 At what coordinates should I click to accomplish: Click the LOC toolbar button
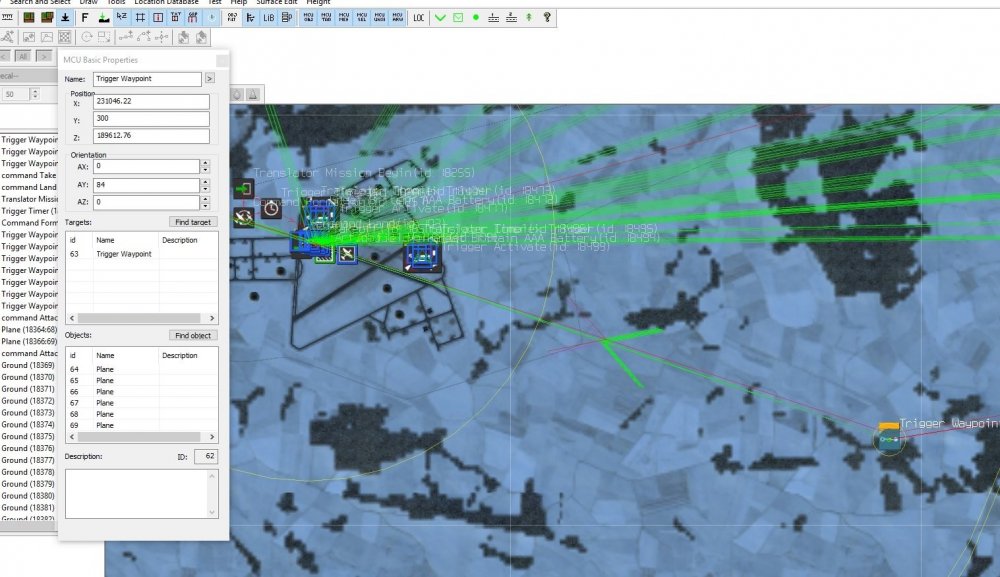418,17
